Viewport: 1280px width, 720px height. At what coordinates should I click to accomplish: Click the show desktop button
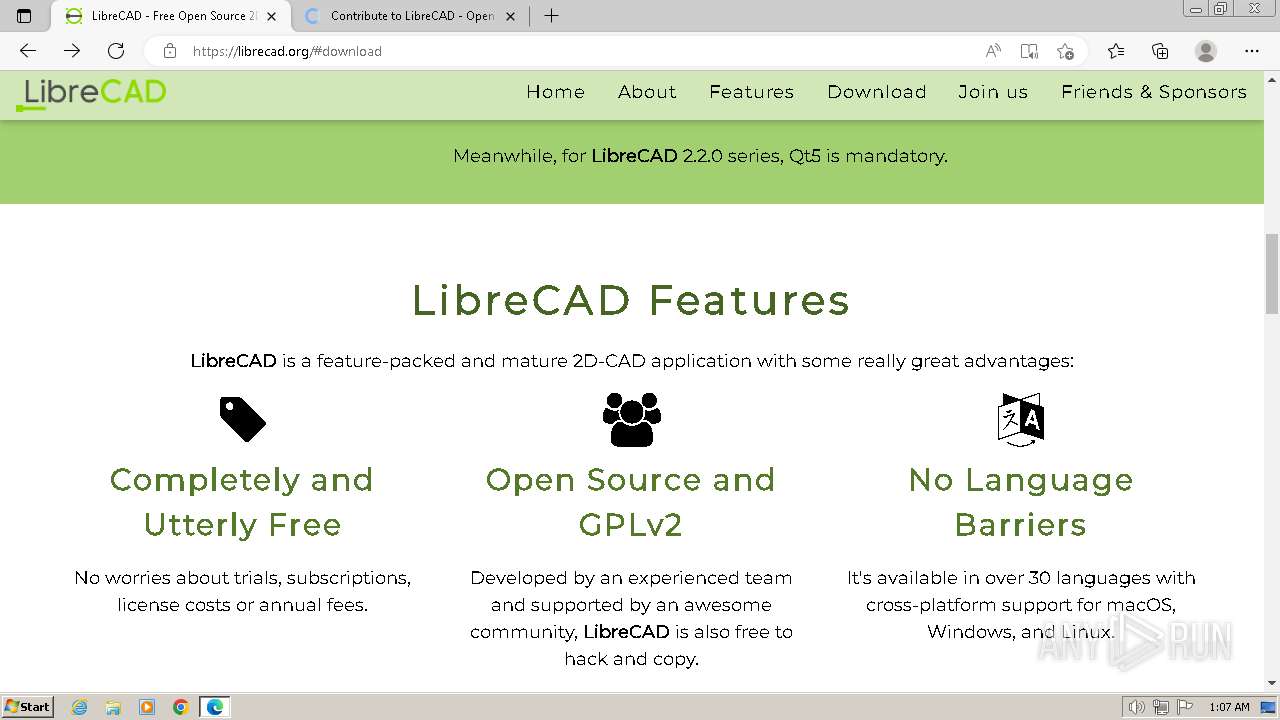[1269, 707]
